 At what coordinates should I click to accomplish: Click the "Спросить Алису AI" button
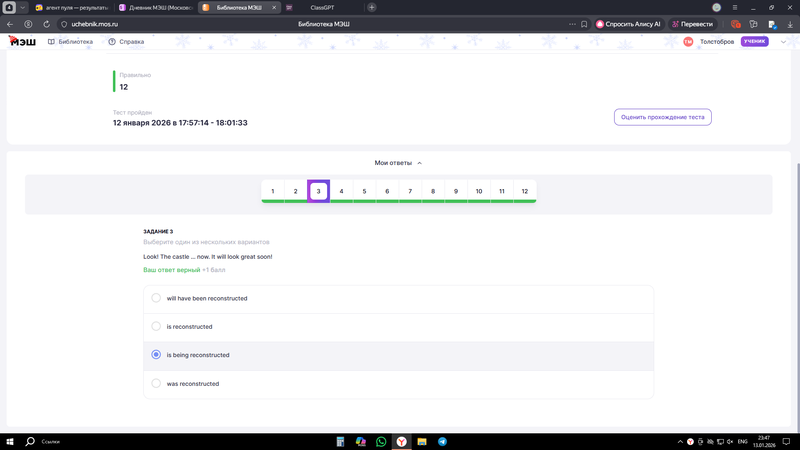pos(628,24)
